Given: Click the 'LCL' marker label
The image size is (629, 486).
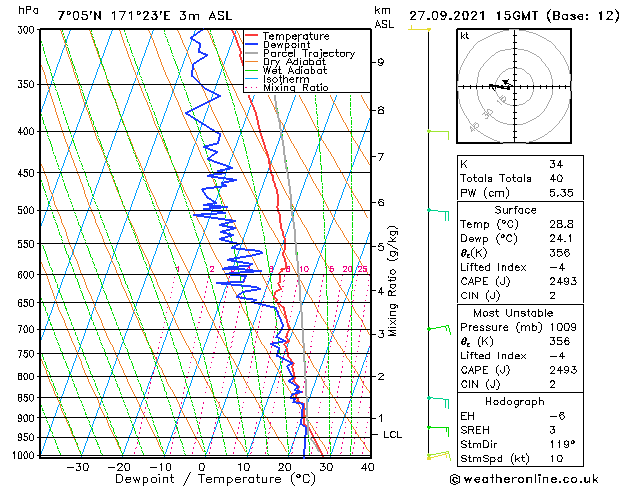Looking at the screenshot, I should point(392,435).
